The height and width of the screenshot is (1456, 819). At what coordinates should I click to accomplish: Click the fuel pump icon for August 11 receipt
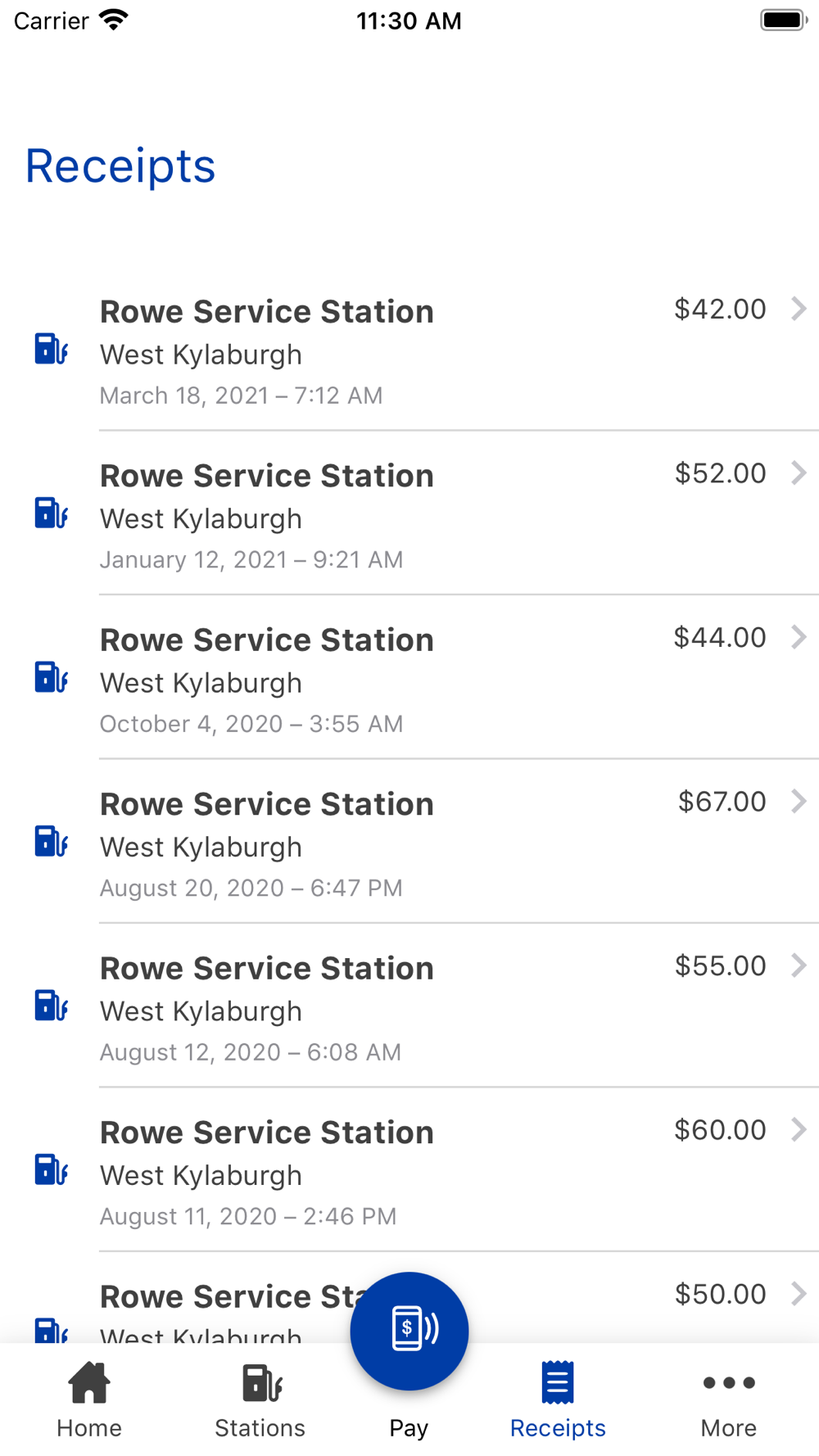click(51, 1169)
